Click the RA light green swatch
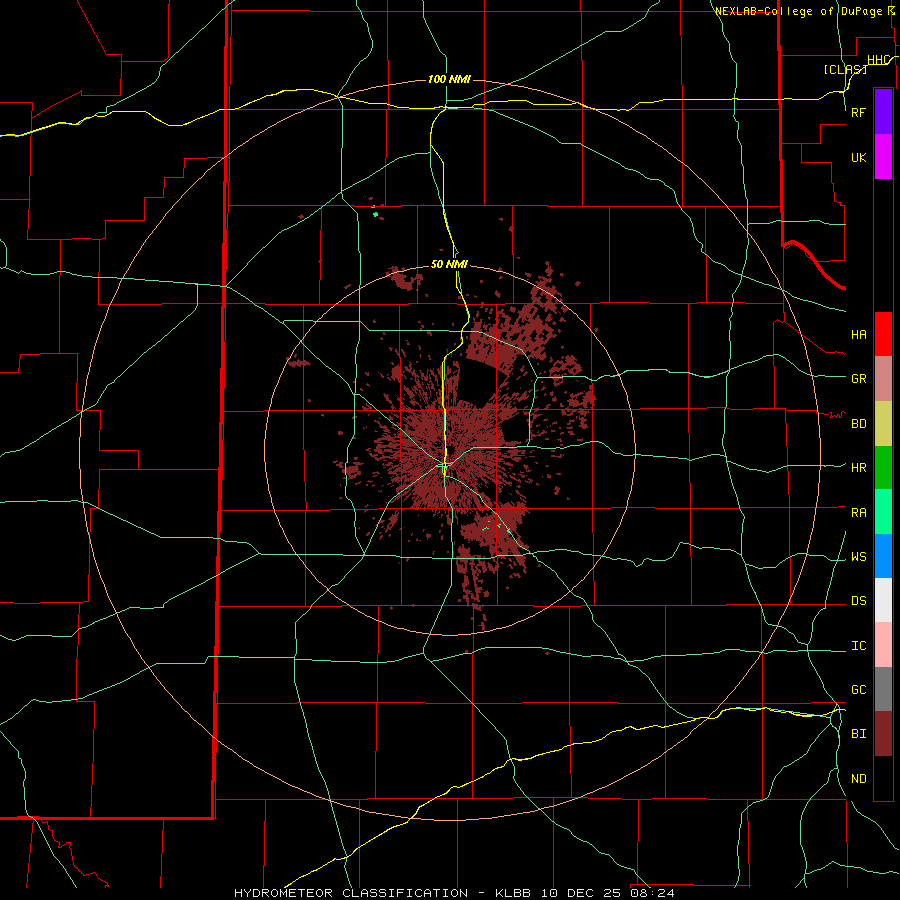The image size is (900, 900). pos(883,512)
